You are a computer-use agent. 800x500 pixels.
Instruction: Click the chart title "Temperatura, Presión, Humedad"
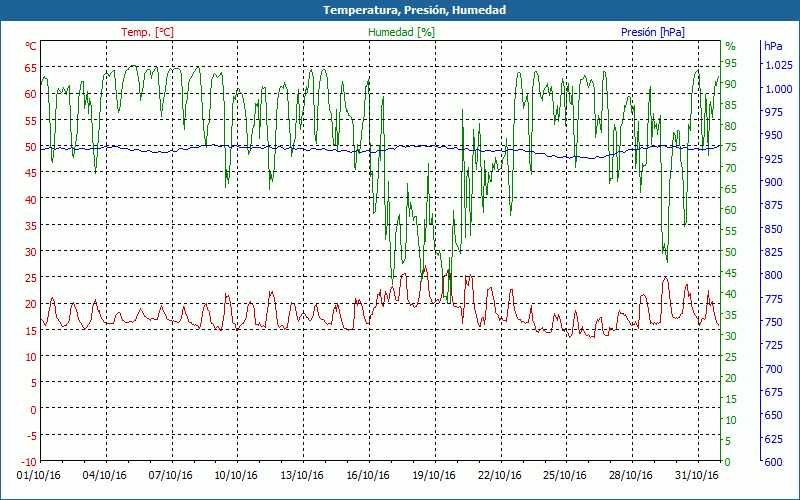coord(414,10)
